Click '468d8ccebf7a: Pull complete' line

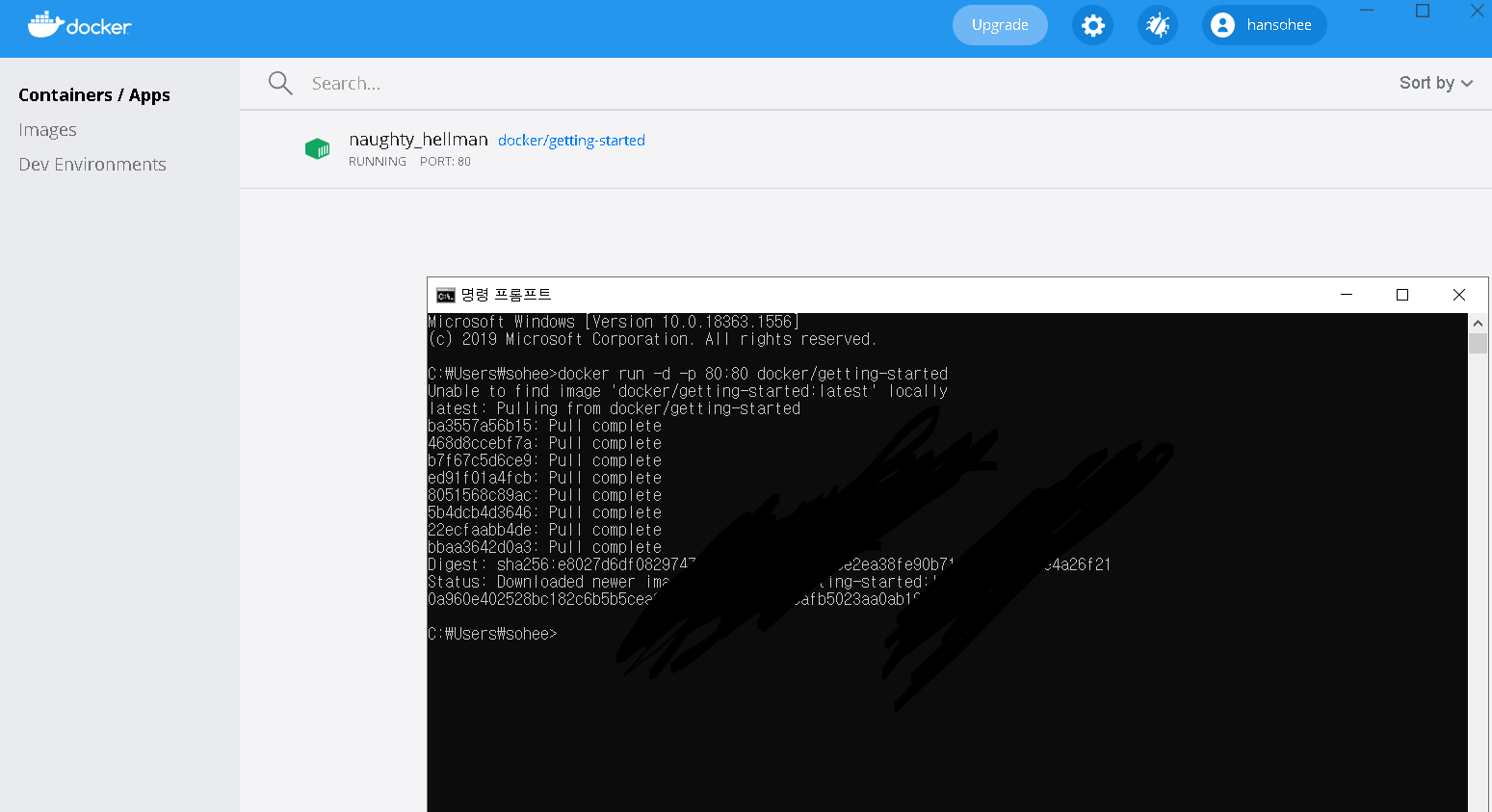[x=544, y=443]
